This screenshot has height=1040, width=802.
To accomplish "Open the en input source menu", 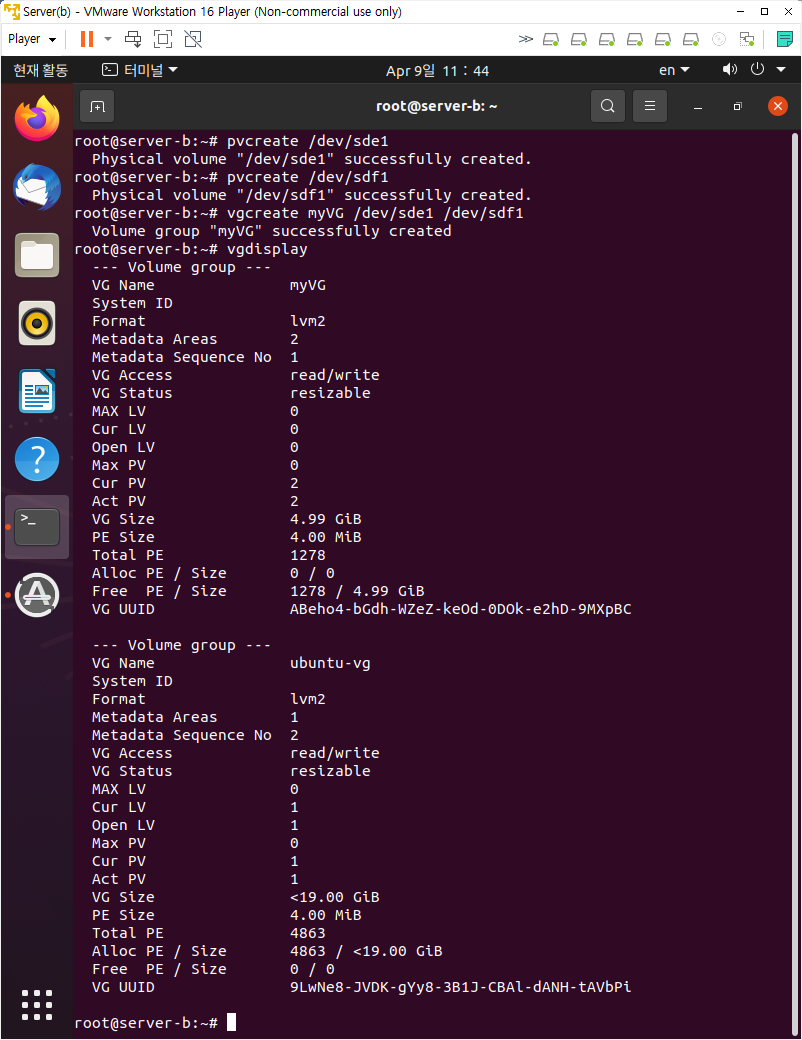I will point(674,70).
